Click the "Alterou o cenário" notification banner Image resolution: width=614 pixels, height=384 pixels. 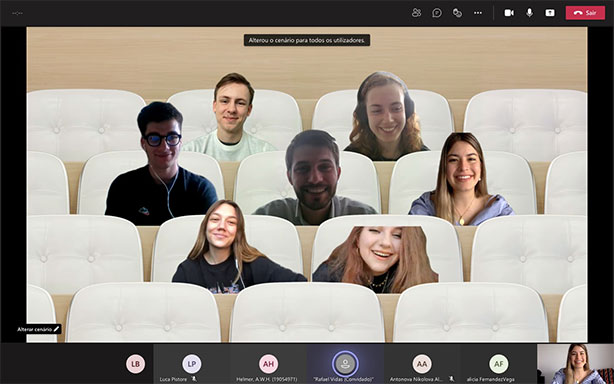307,40
